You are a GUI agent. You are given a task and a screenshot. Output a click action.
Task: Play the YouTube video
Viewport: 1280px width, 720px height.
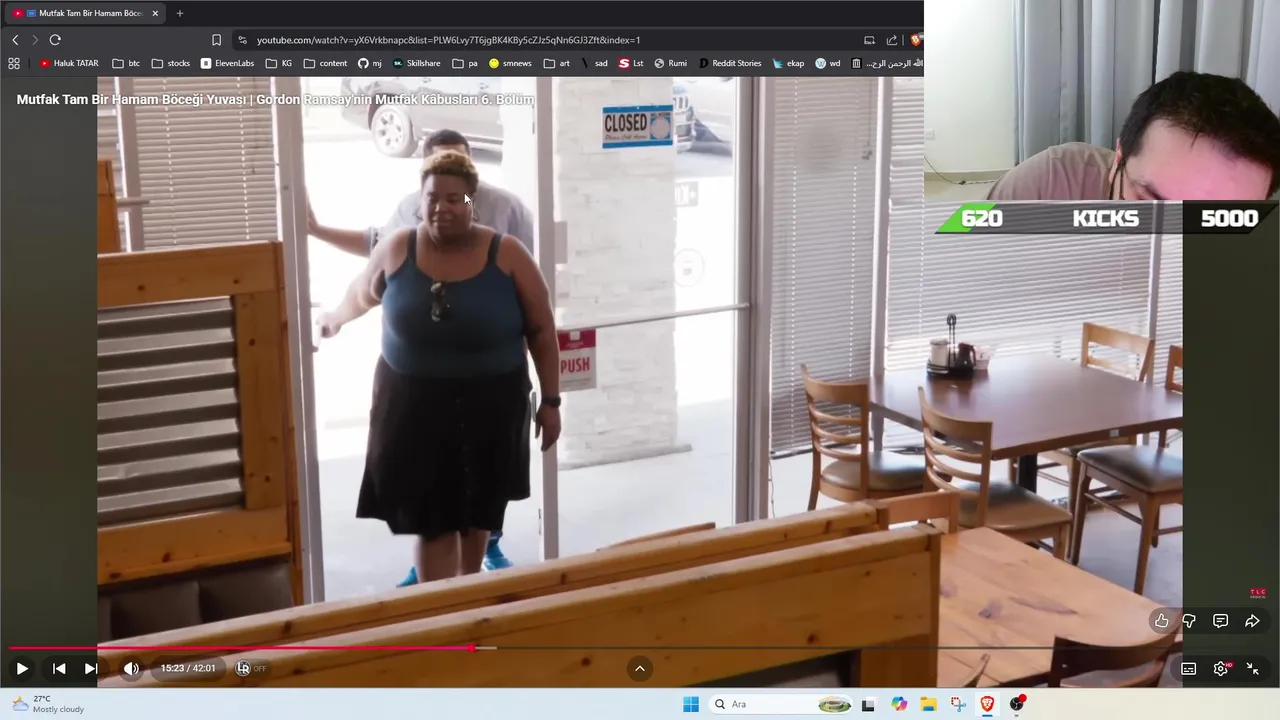pos(22,669)
